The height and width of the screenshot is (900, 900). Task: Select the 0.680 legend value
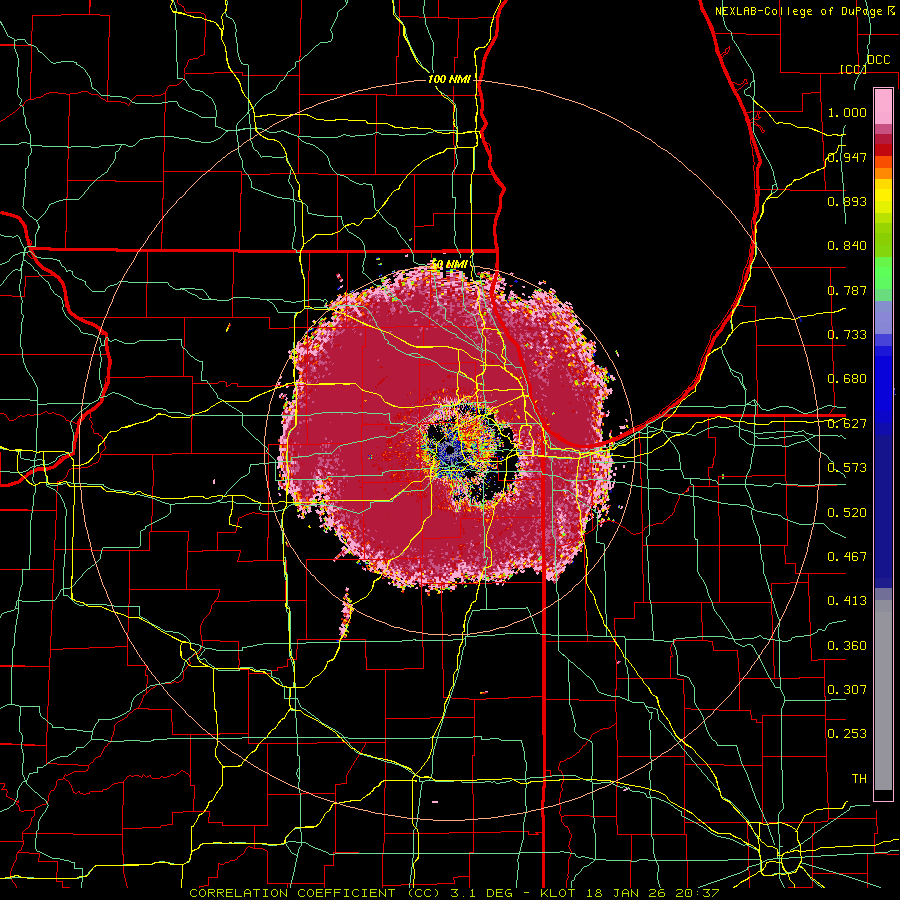point(847,379)
